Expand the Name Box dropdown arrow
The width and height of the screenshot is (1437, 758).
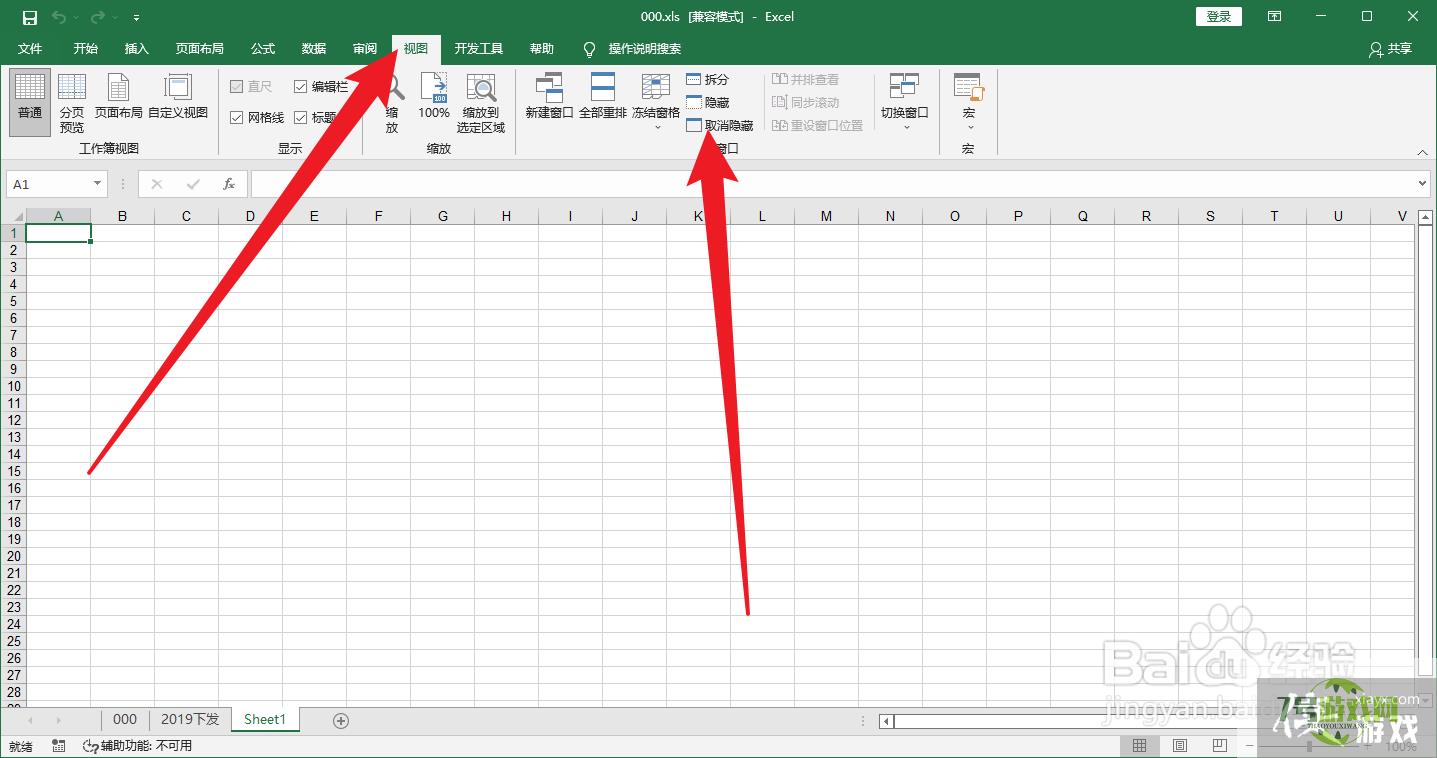point(97,184)
